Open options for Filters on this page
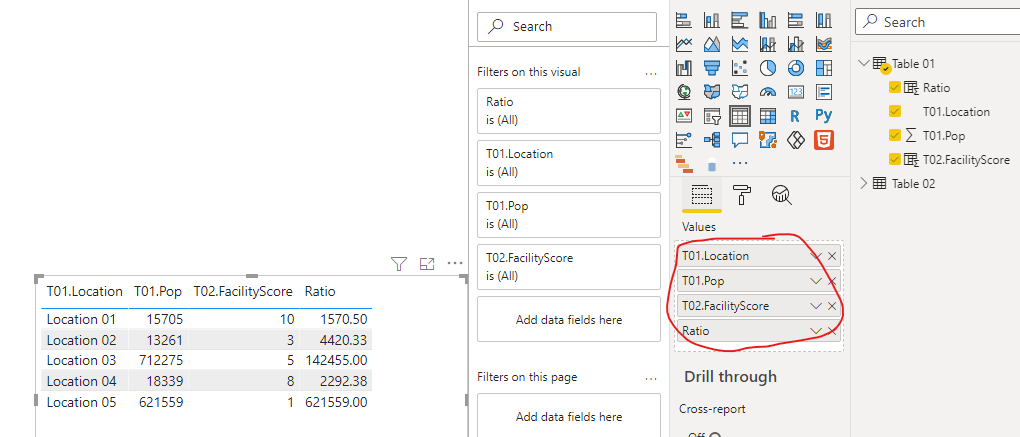Screen dimensions: 1020x437 651,379
